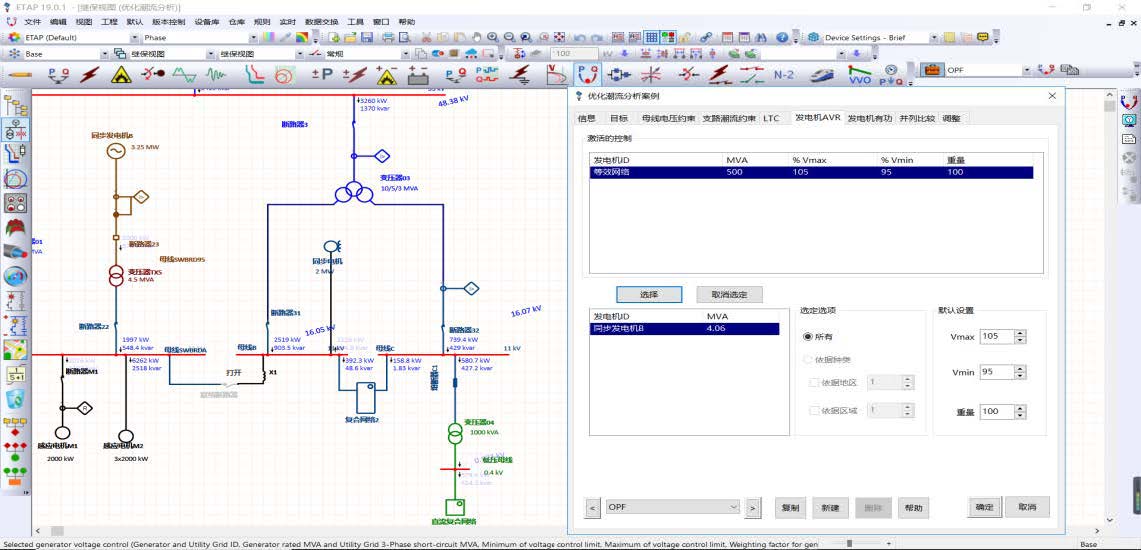Tick the 依据地区 checkbox
The height and width of the screenshot is (550, 1141).
pos(813,382)
